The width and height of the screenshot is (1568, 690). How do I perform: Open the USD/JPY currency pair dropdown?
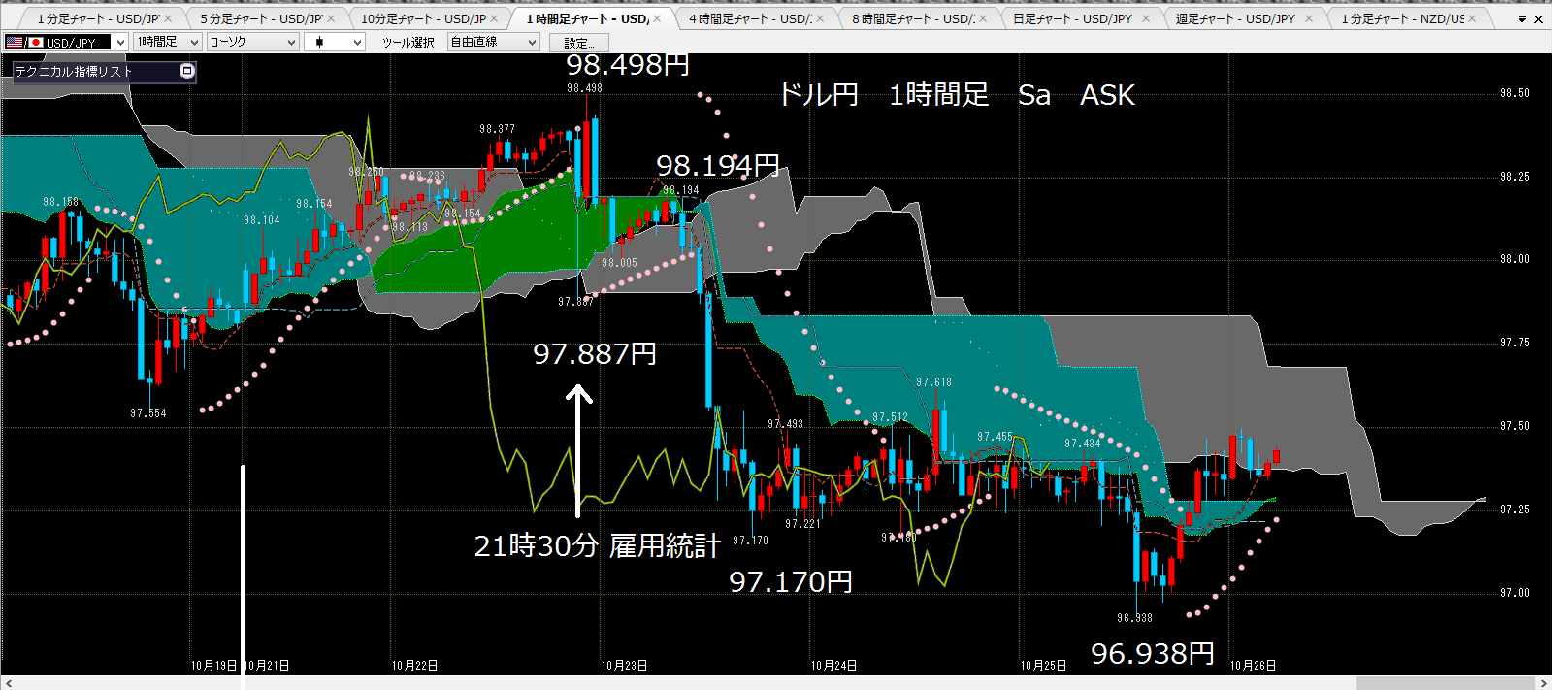66,42
